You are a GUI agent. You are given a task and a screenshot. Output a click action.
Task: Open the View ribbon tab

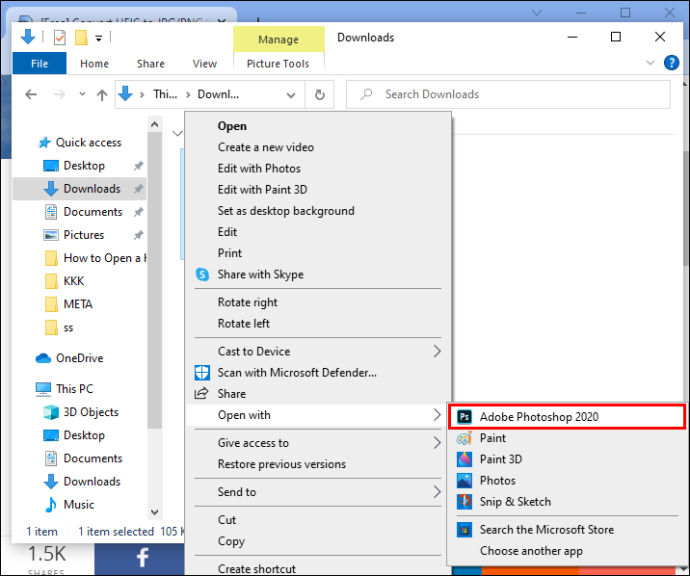click(x=205, y=64)
